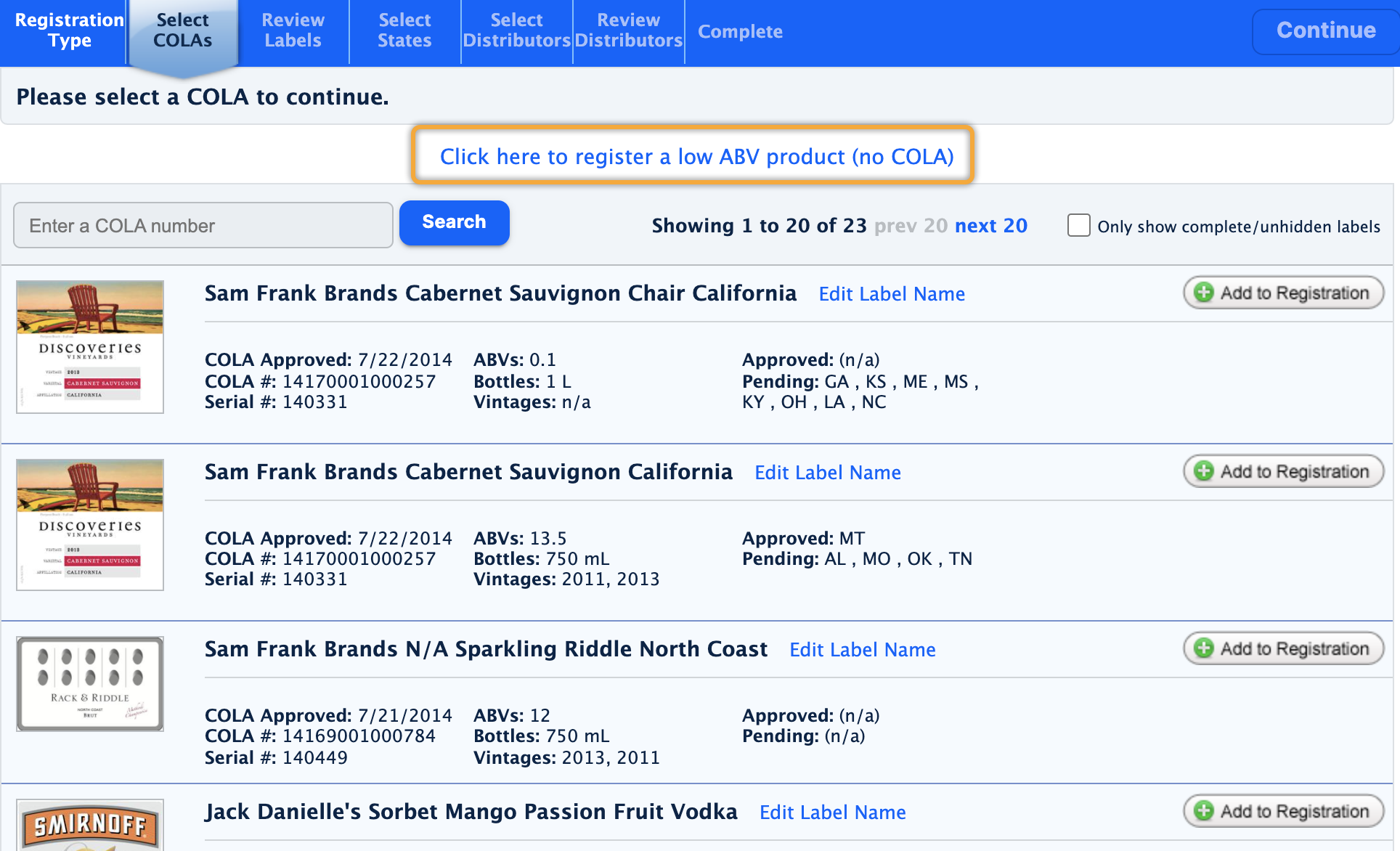
Task: Open the Select States tab
Action: coord(404,30)
